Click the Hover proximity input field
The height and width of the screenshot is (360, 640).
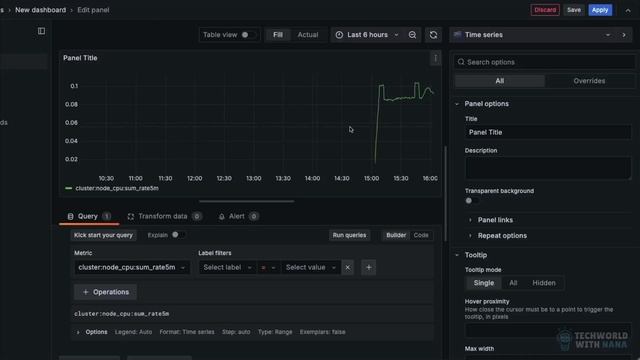tap(548, 331)
